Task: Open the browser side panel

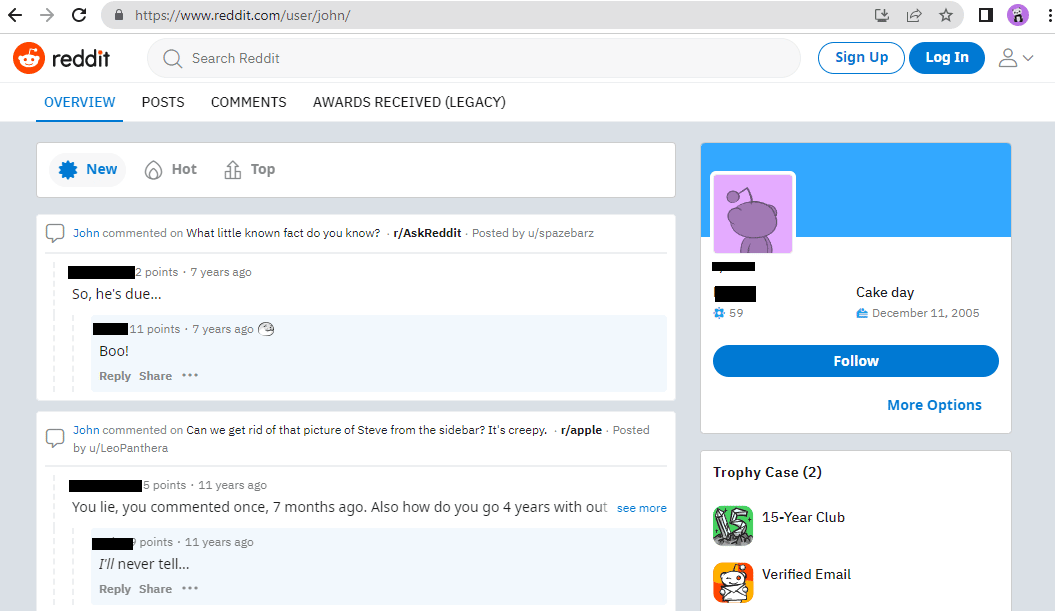Action: tap(986, 15)
